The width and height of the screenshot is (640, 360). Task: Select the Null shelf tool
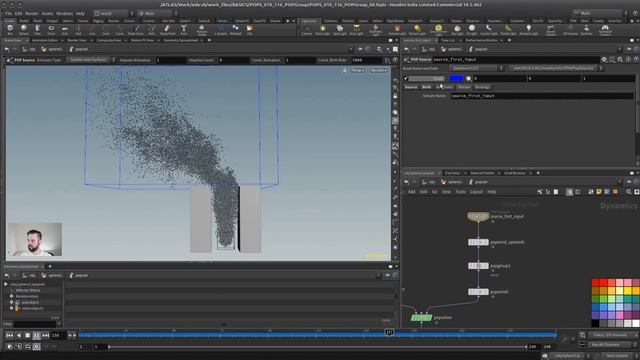(x=78, y=29)
